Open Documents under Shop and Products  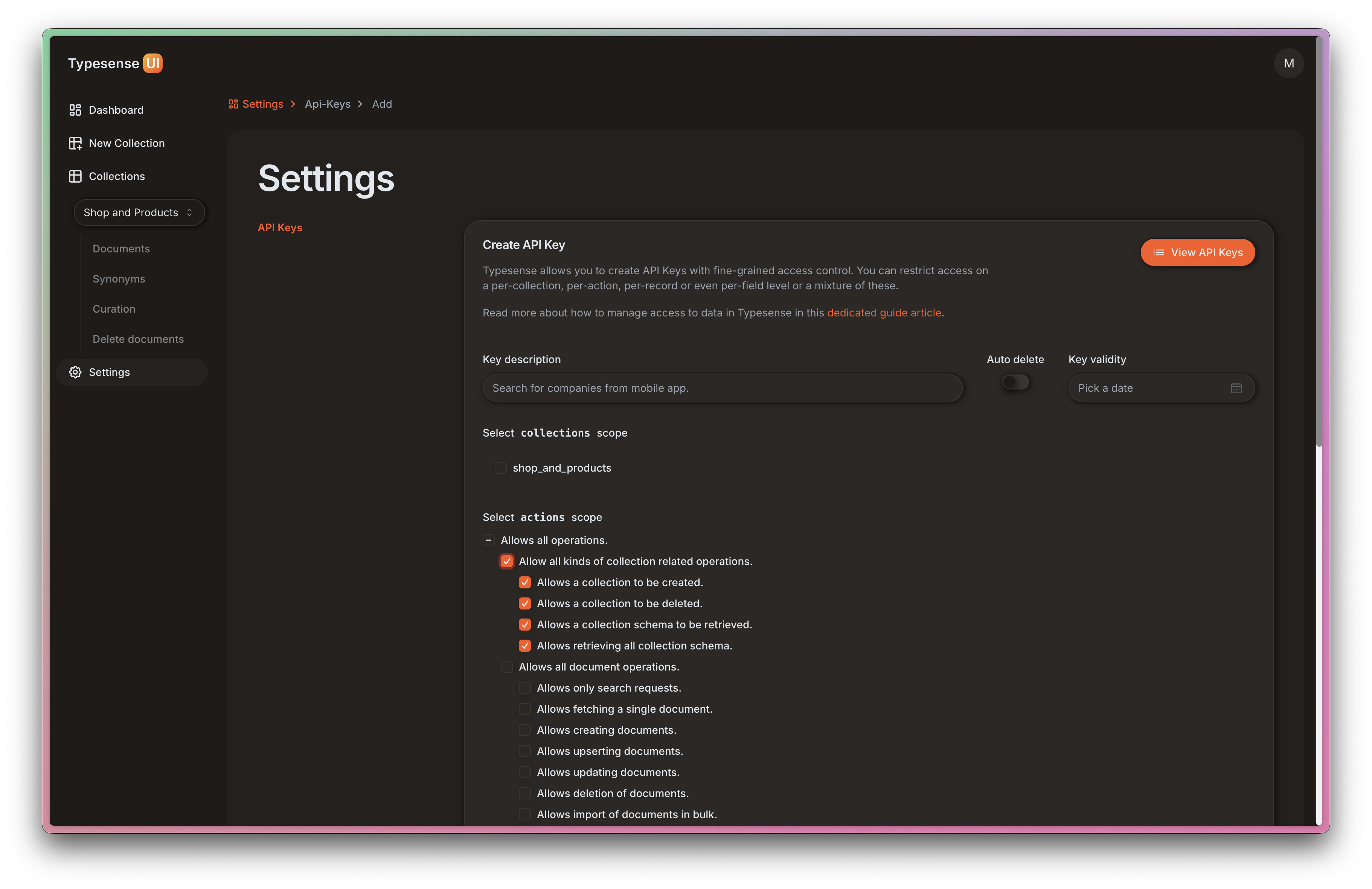pyautogui.click(x=121, y=249)
